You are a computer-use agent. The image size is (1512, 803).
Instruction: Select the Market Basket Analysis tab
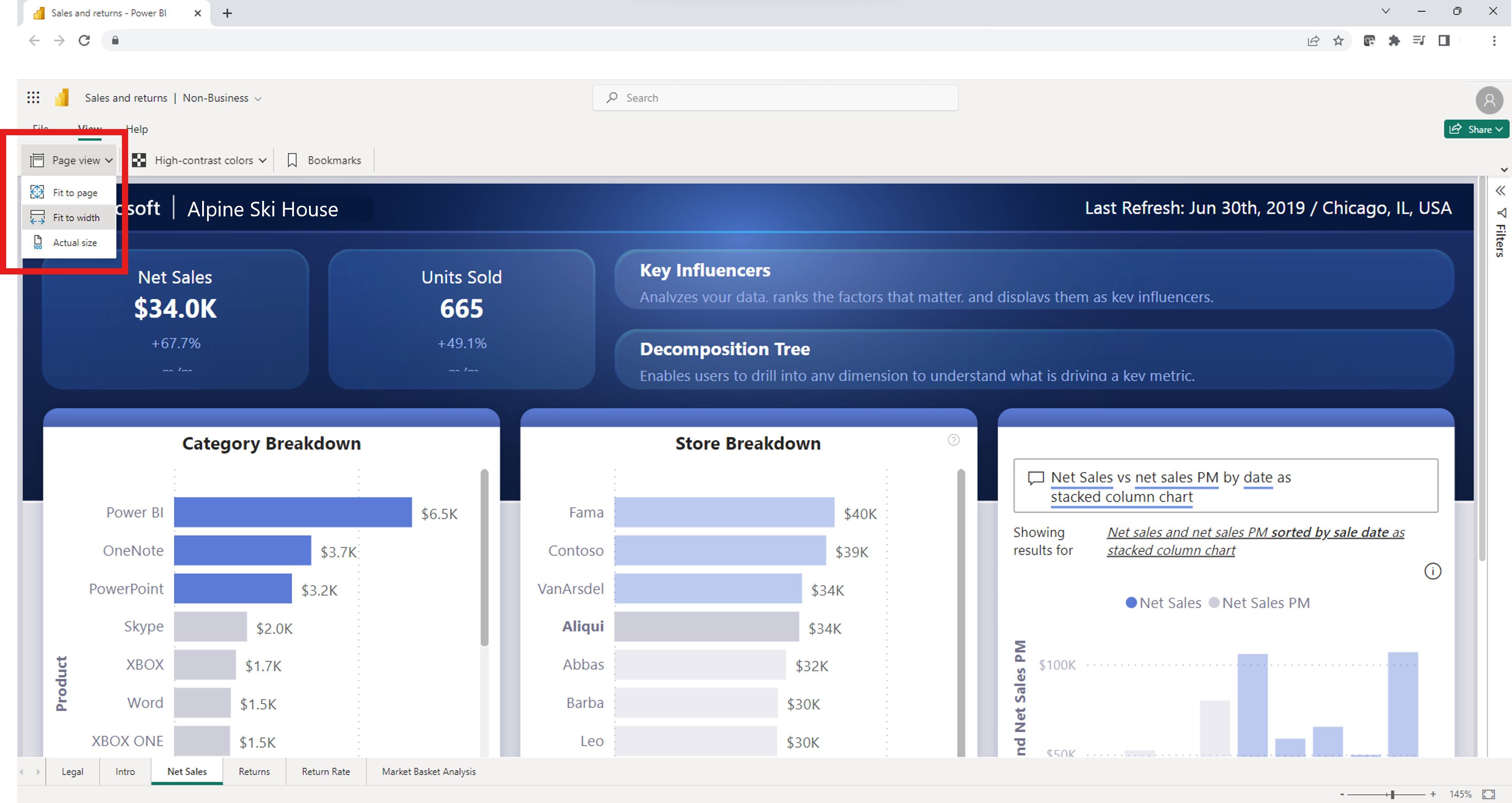point(428,771)
